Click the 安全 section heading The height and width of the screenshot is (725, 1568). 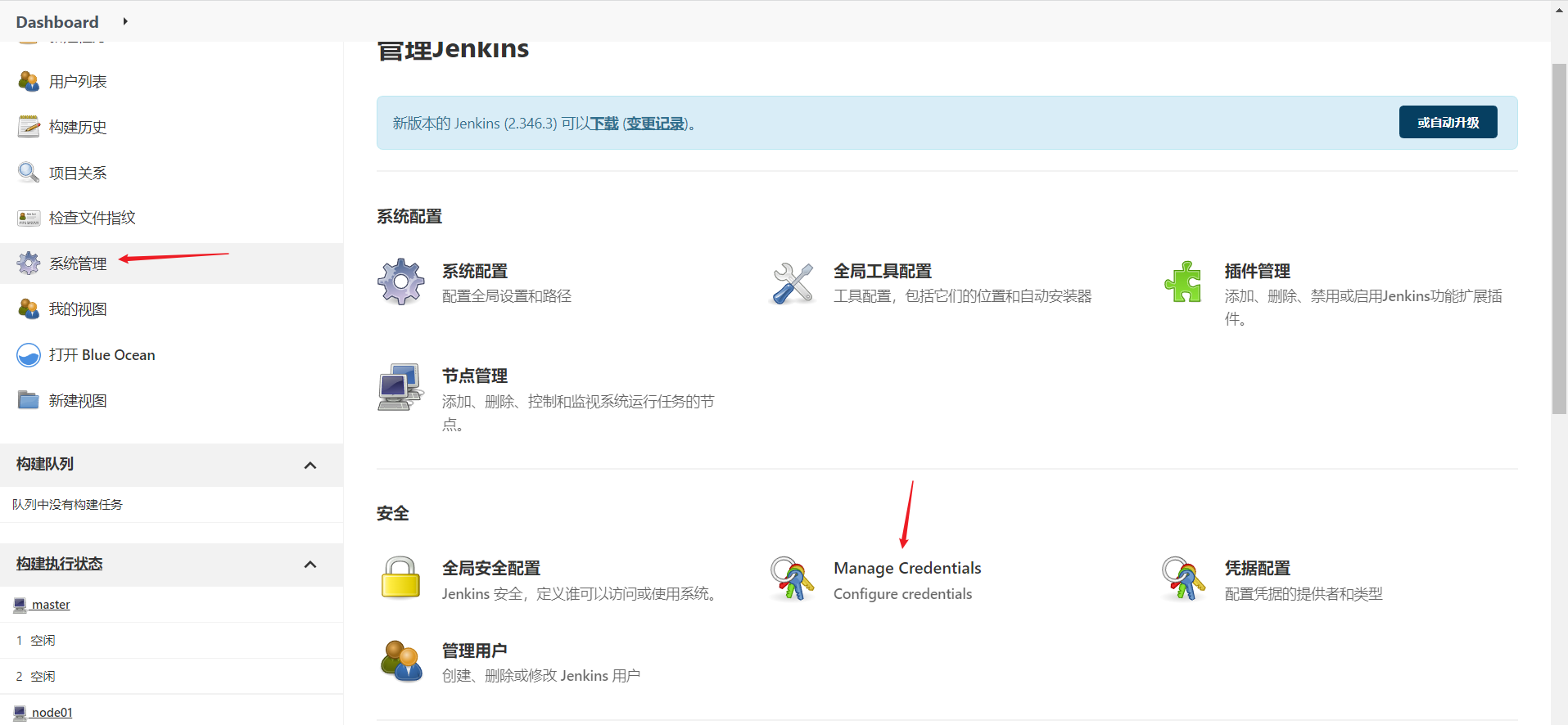(393, 513)
